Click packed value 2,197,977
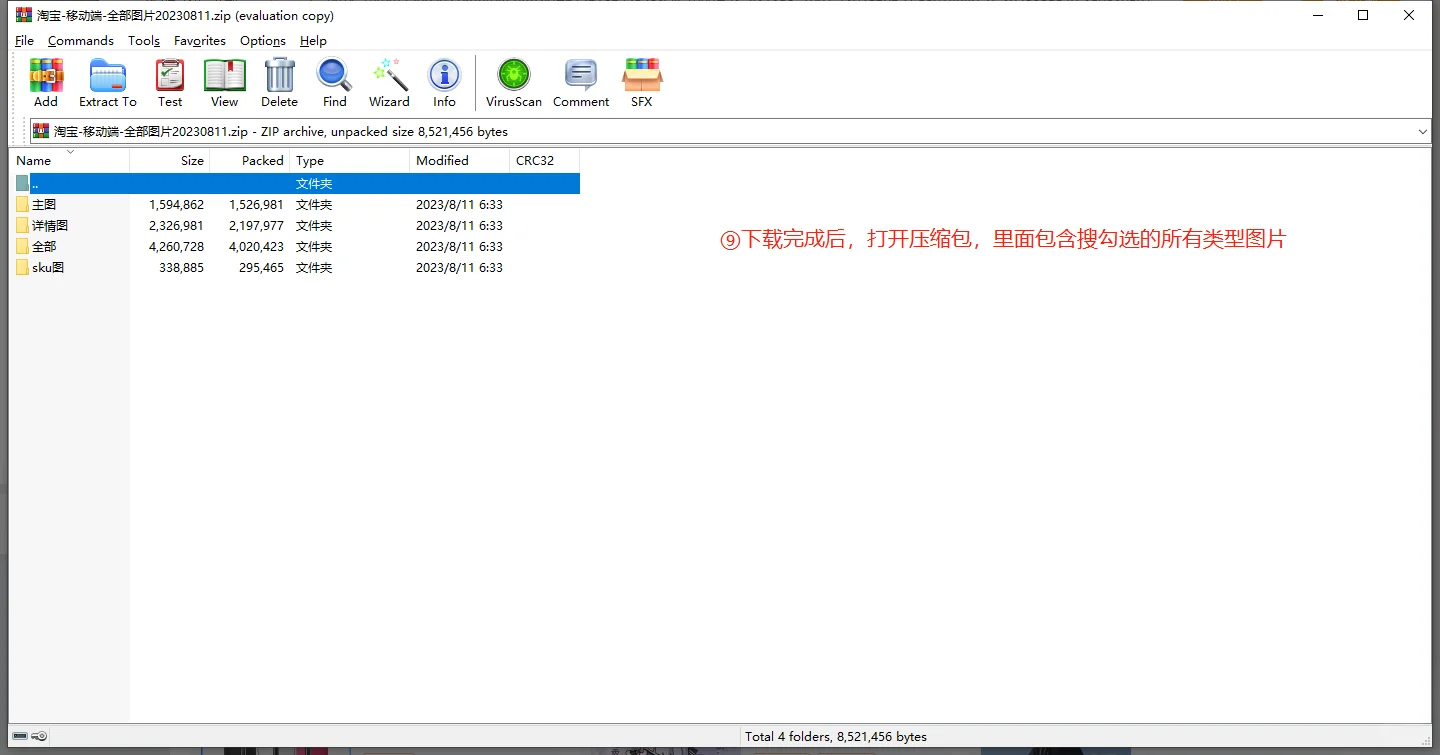1440x755 pixels. [256, 226]
